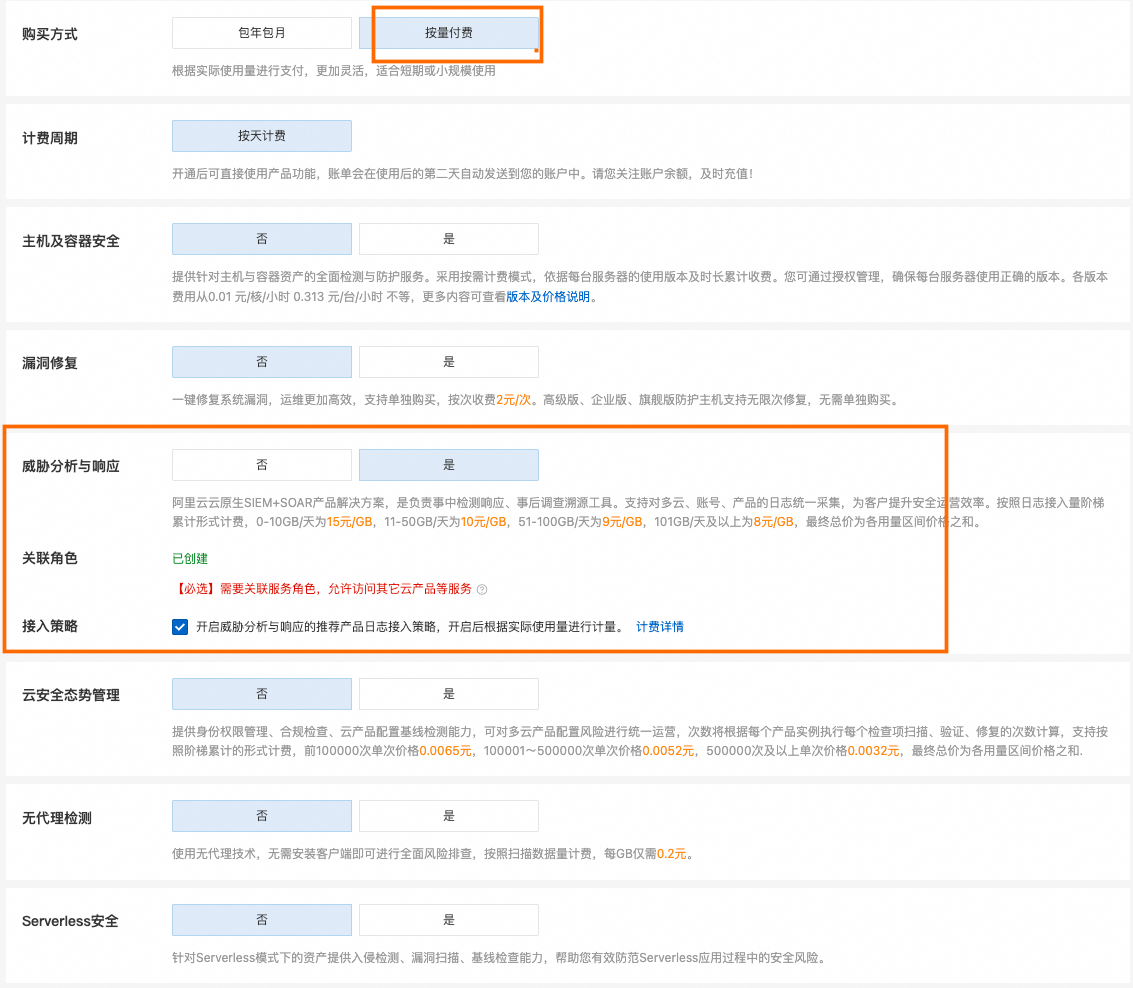Set 威胁分析与响应 to 是

click(449, 465)
